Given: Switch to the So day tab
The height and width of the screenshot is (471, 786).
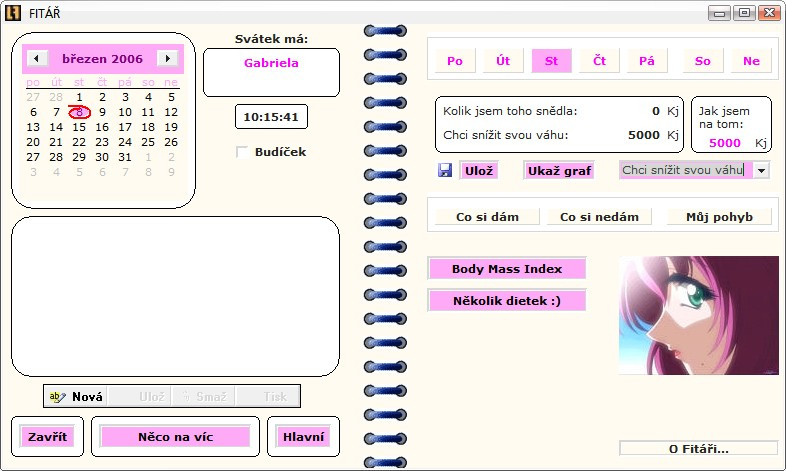Looking at the screenshot, I should 703,61.
